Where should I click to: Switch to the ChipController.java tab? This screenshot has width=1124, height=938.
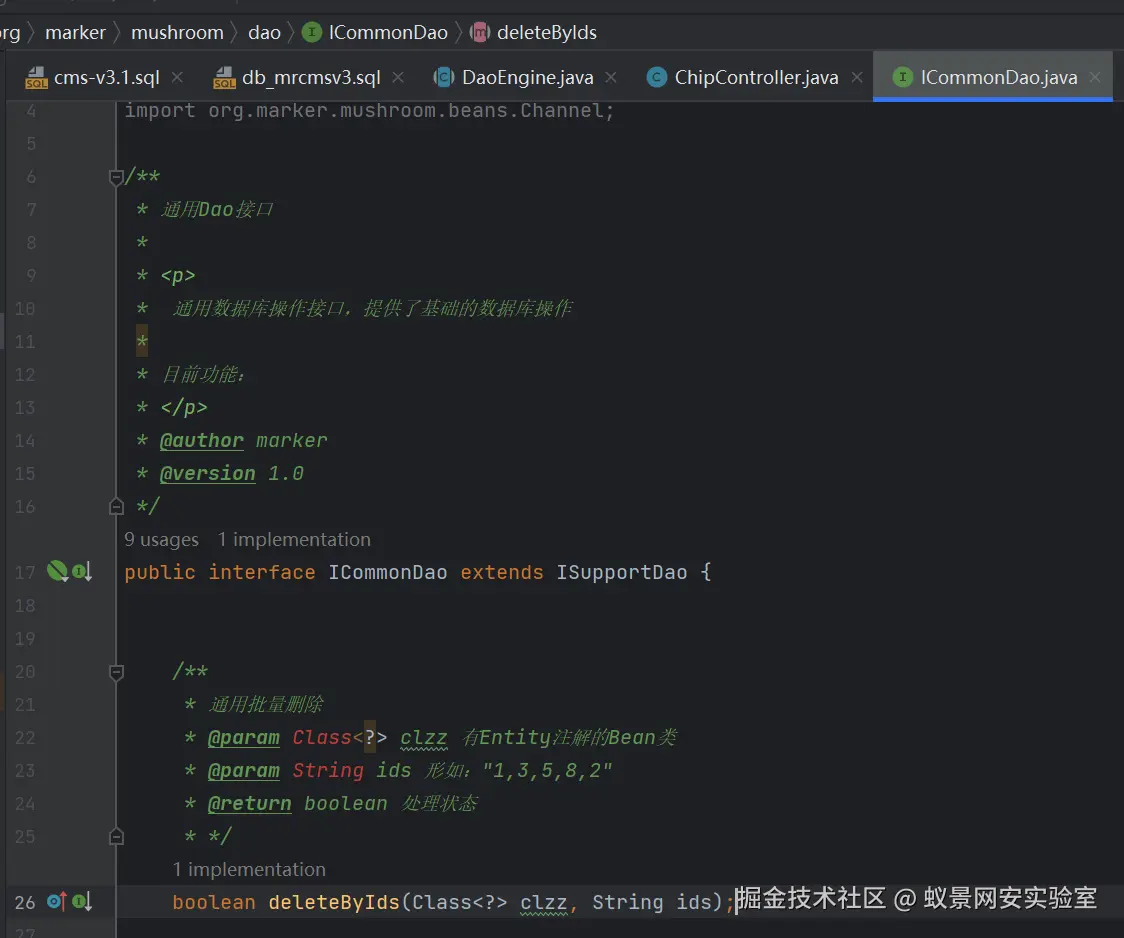tap(756, 77)
